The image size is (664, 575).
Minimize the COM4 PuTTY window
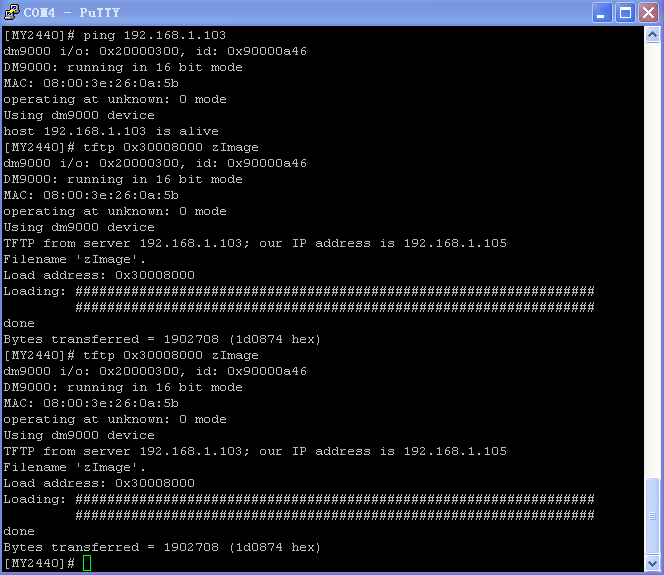click(x=601, y=12)
